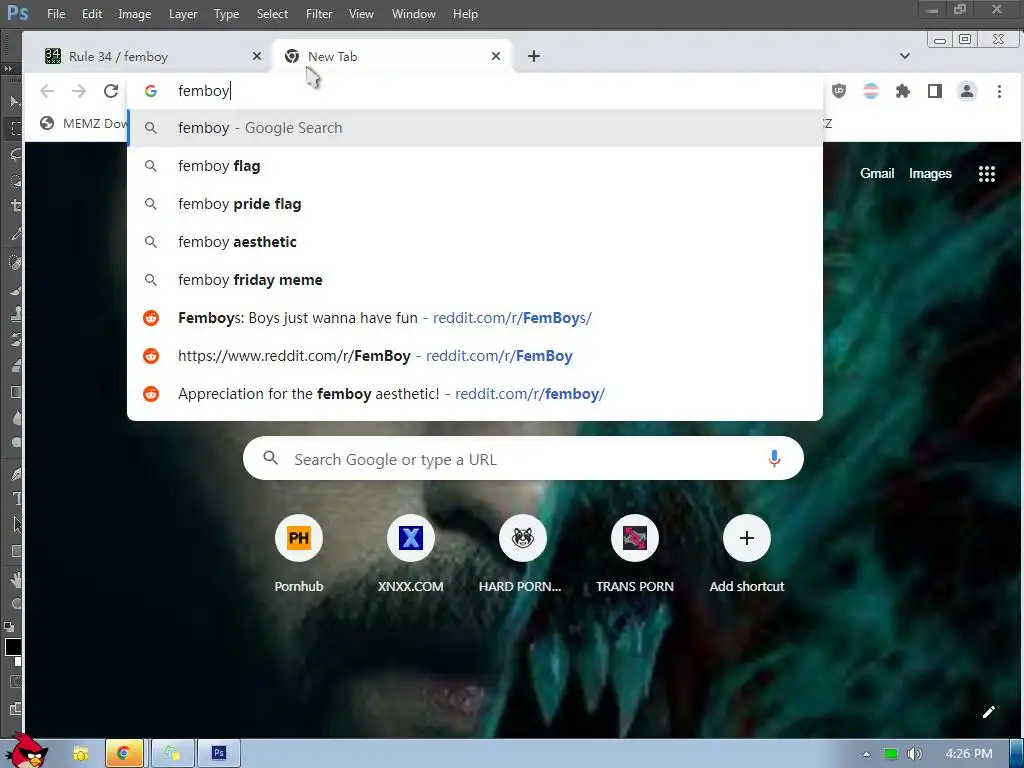
Task: Open the Images link
Action: tap(930, 174)
